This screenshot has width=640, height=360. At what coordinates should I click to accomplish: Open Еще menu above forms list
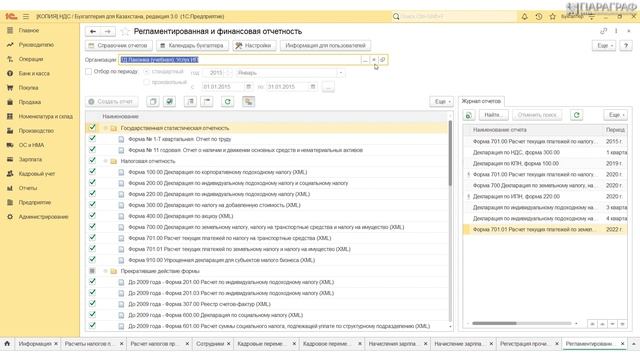442,102
